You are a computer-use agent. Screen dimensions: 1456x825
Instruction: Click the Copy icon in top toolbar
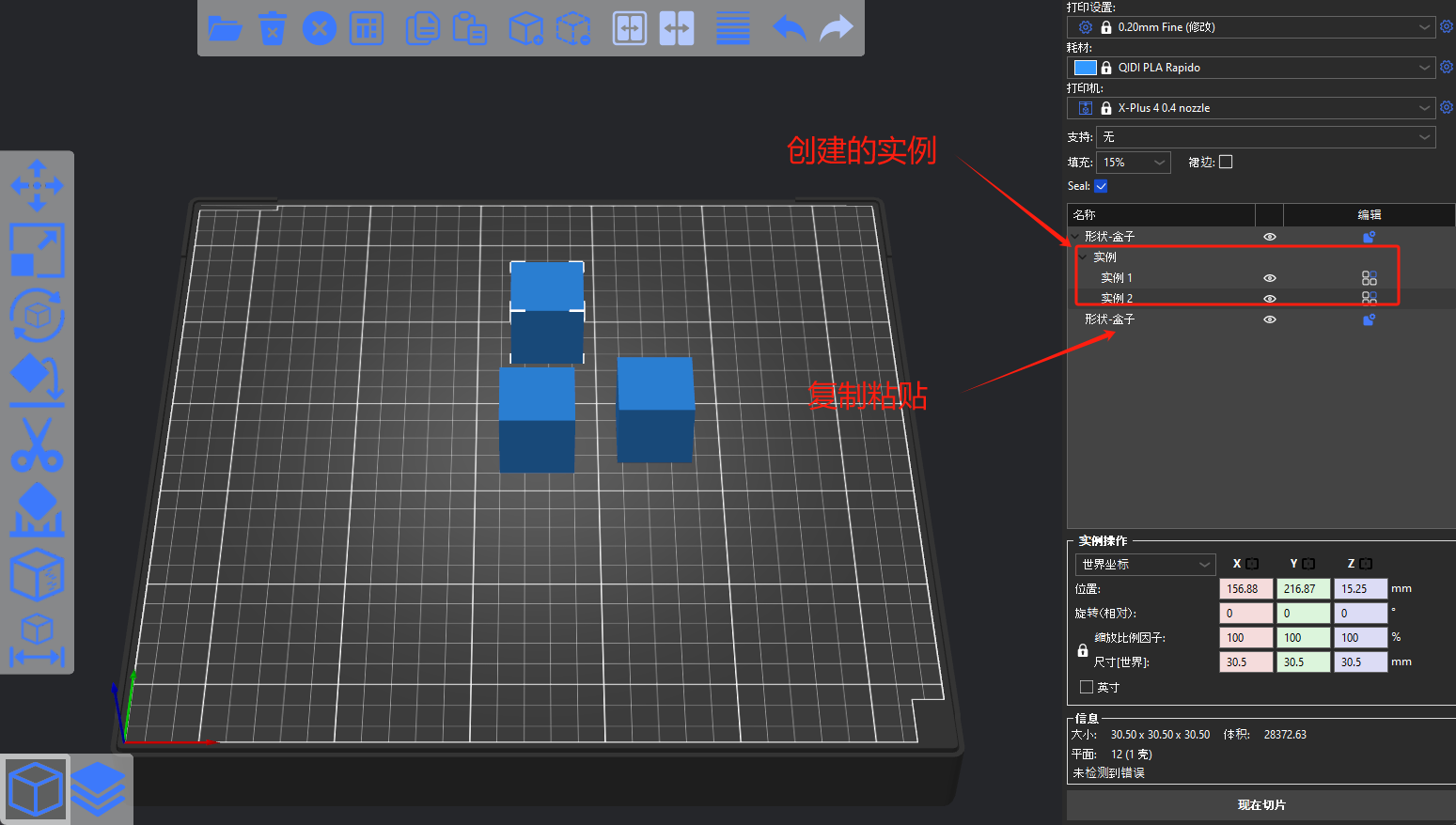coord(422,28)
